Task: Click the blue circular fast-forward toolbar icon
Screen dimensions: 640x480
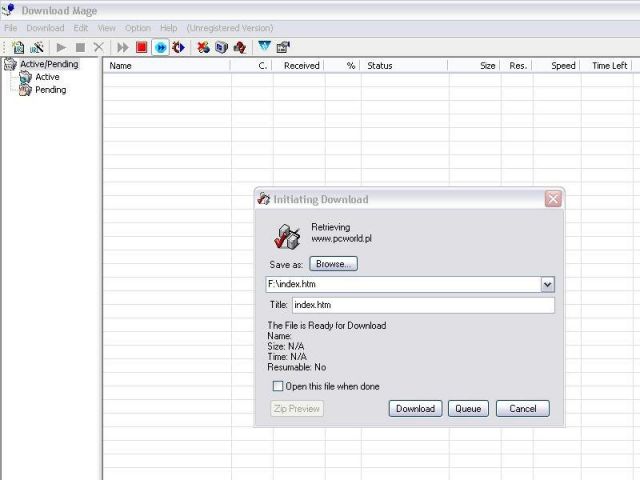Action: (x=160, y=47)
